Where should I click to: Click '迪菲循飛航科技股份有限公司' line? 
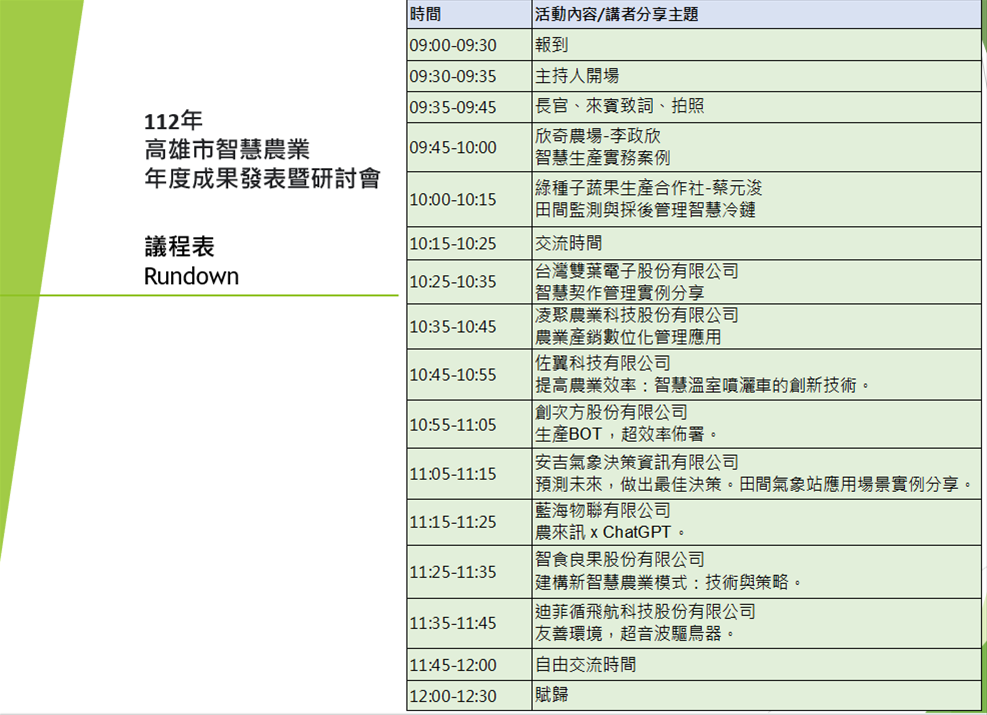click(x=645, y=612)
